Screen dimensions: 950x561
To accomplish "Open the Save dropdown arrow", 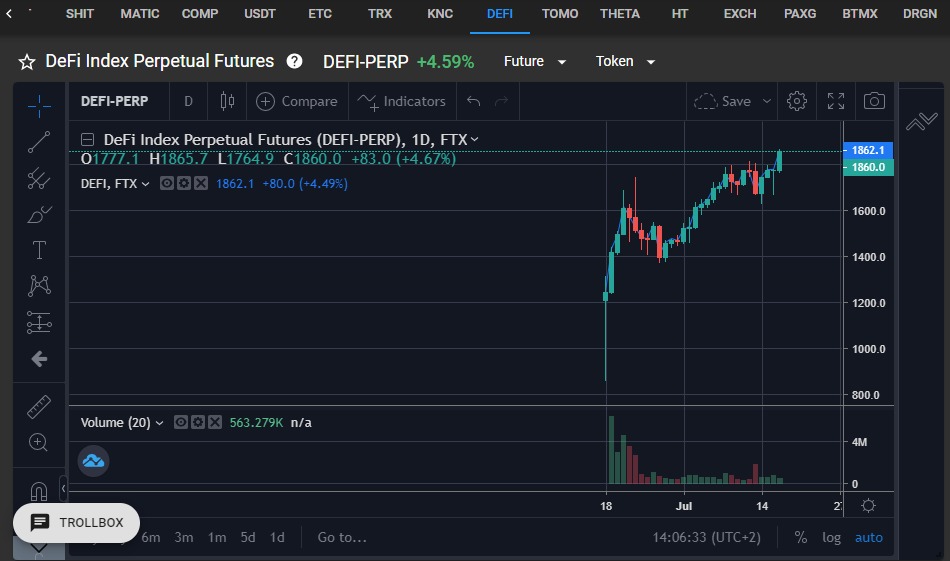I will pyautogui.click(x=766, y=101).
